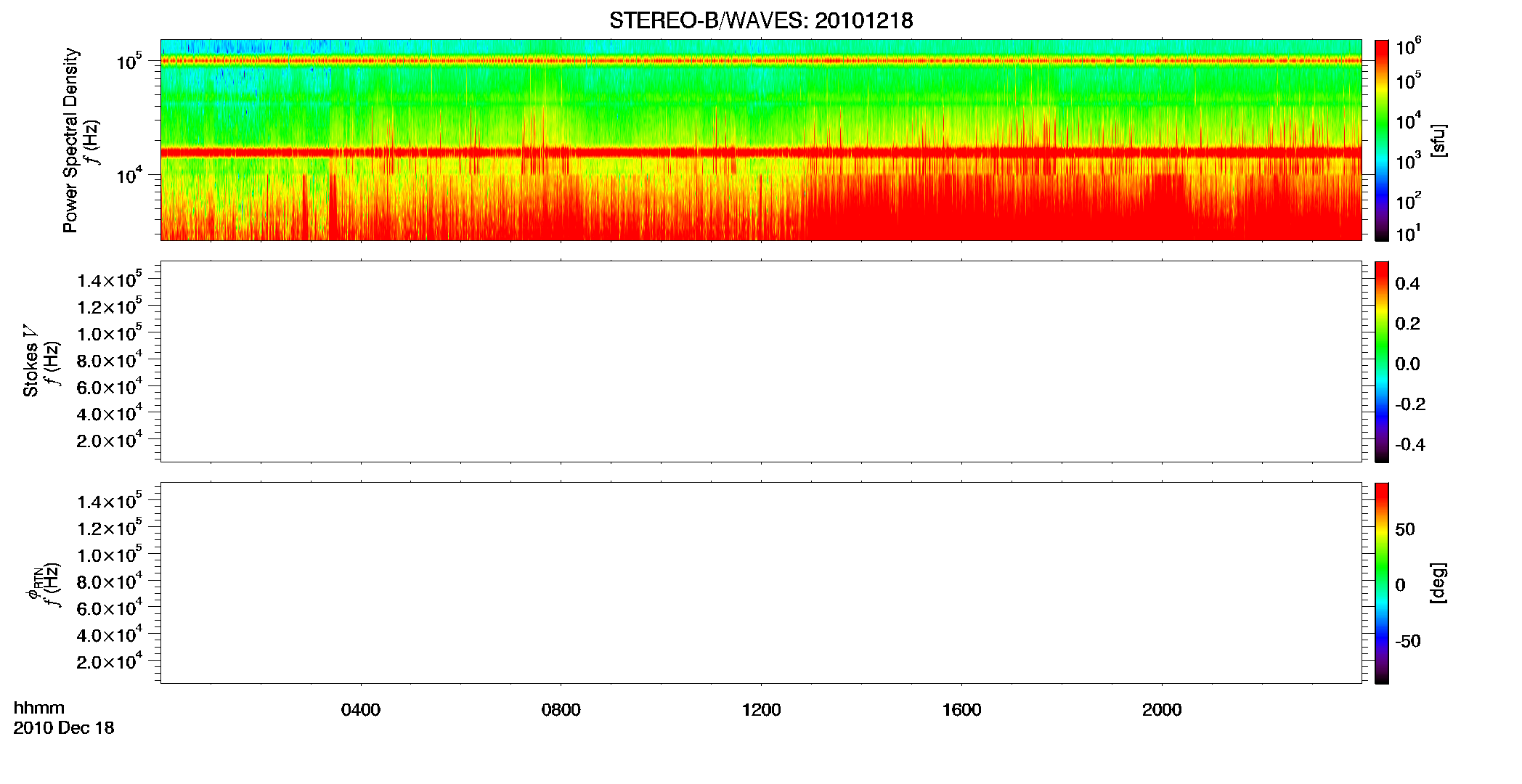Click the 1.0×10^5 tick on bottom panel axis
The height and width of the screenshot is (784, 1522).
click(x=110, y=555)
